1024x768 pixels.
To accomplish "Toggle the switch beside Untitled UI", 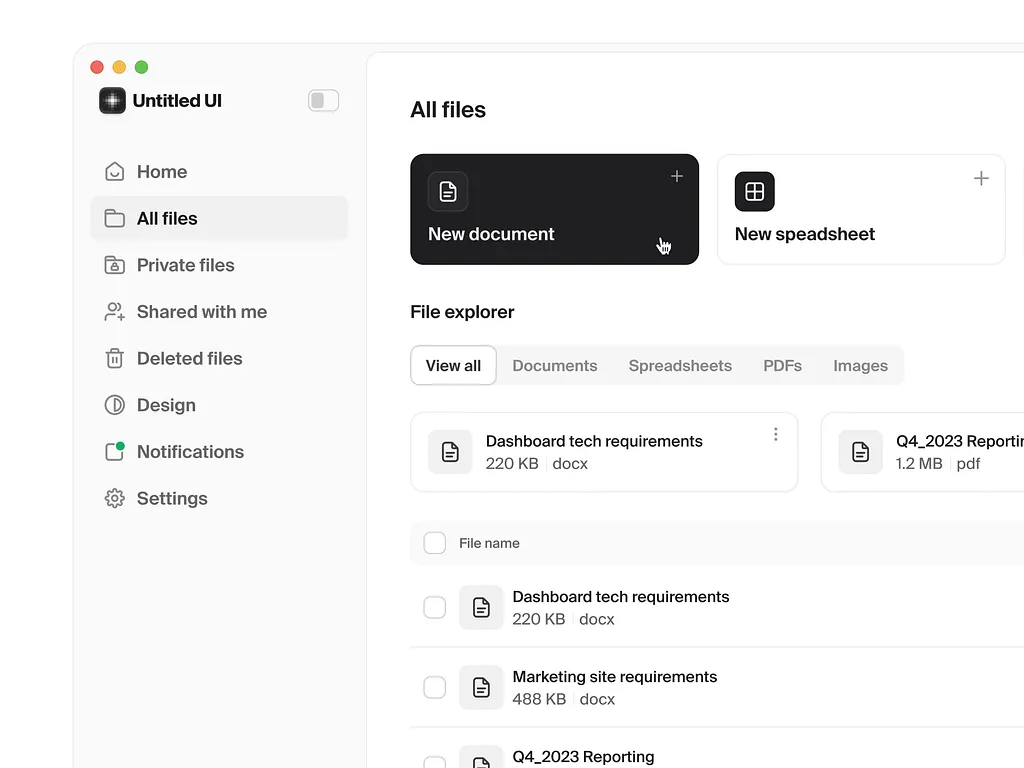I will (x=323, y=101).
